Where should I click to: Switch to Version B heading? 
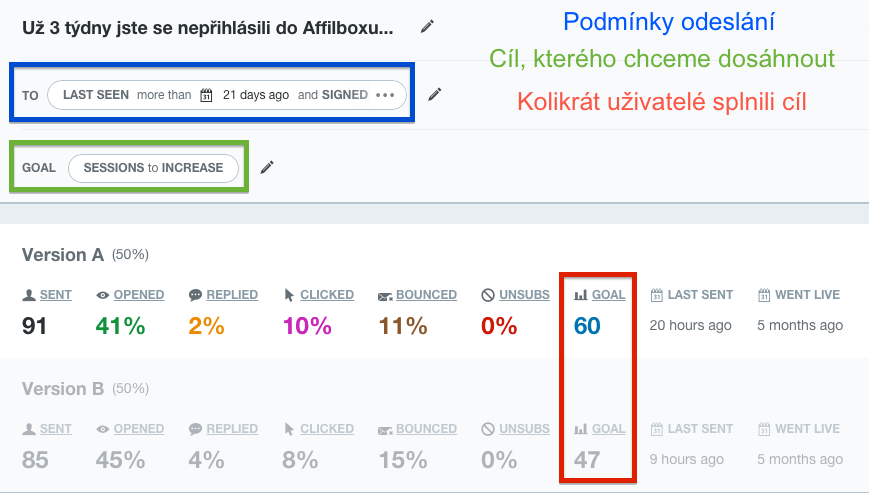pyautogui.click(x=63, y=389)
